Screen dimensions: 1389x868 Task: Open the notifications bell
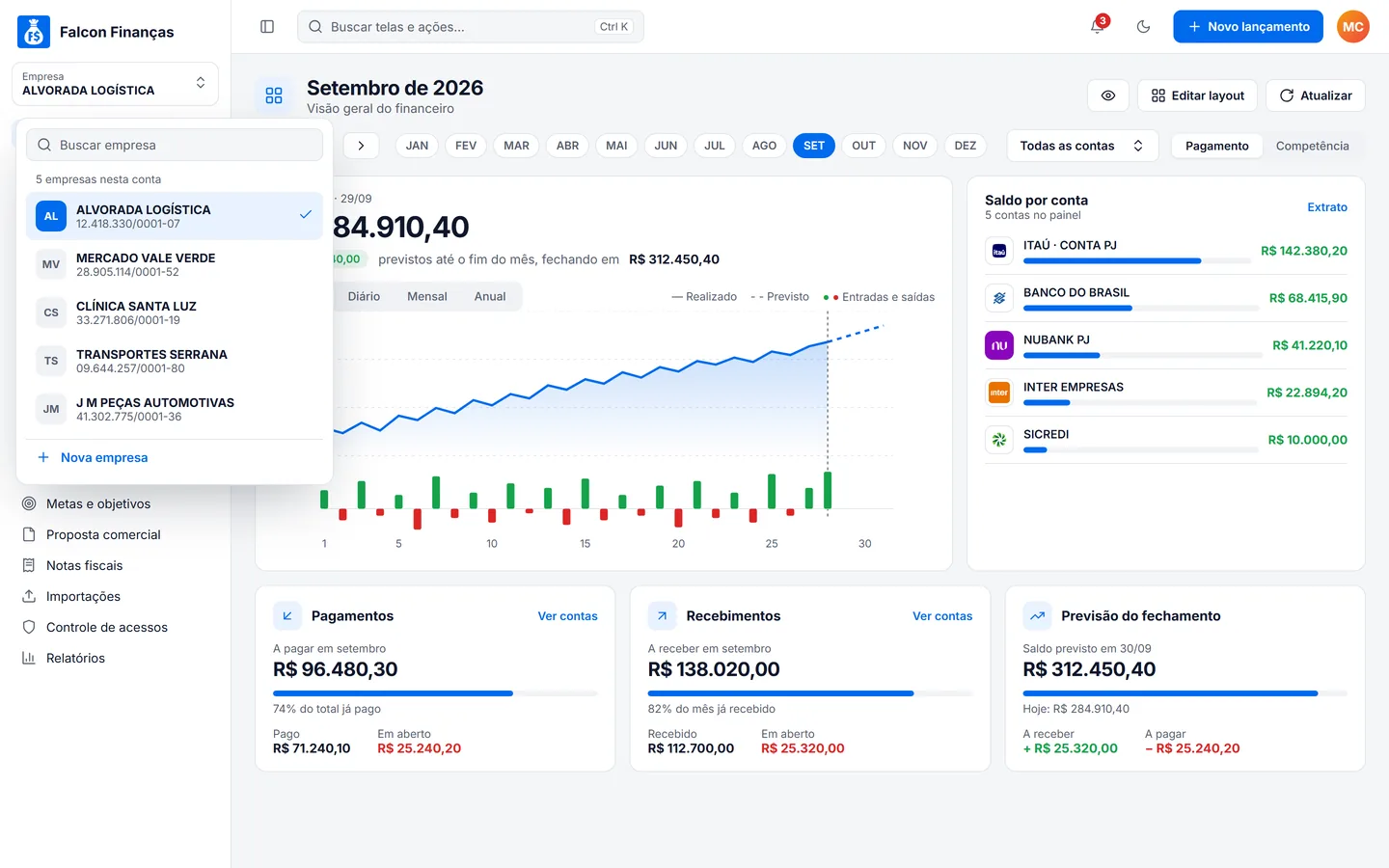[x=1098, y=27]
